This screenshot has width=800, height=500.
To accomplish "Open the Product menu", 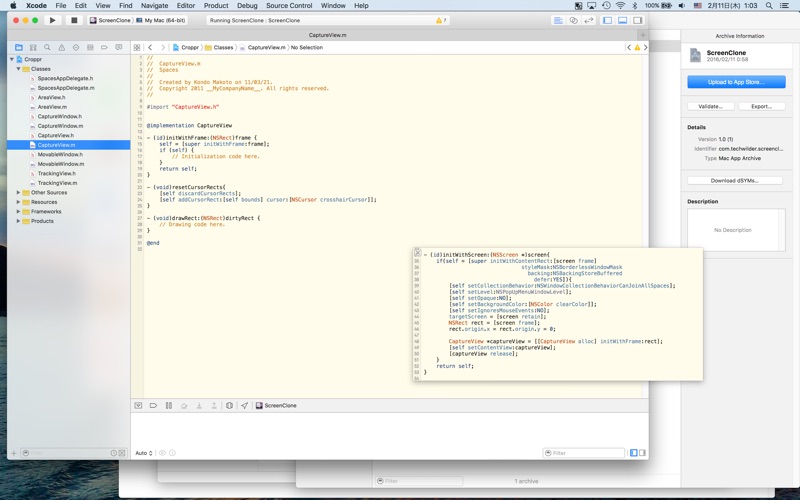I will [x=216, y=6].
